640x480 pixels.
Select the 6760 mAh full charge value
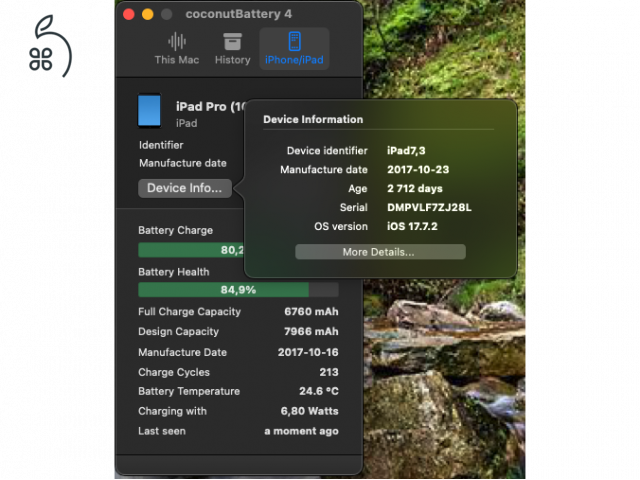(311, 311)
